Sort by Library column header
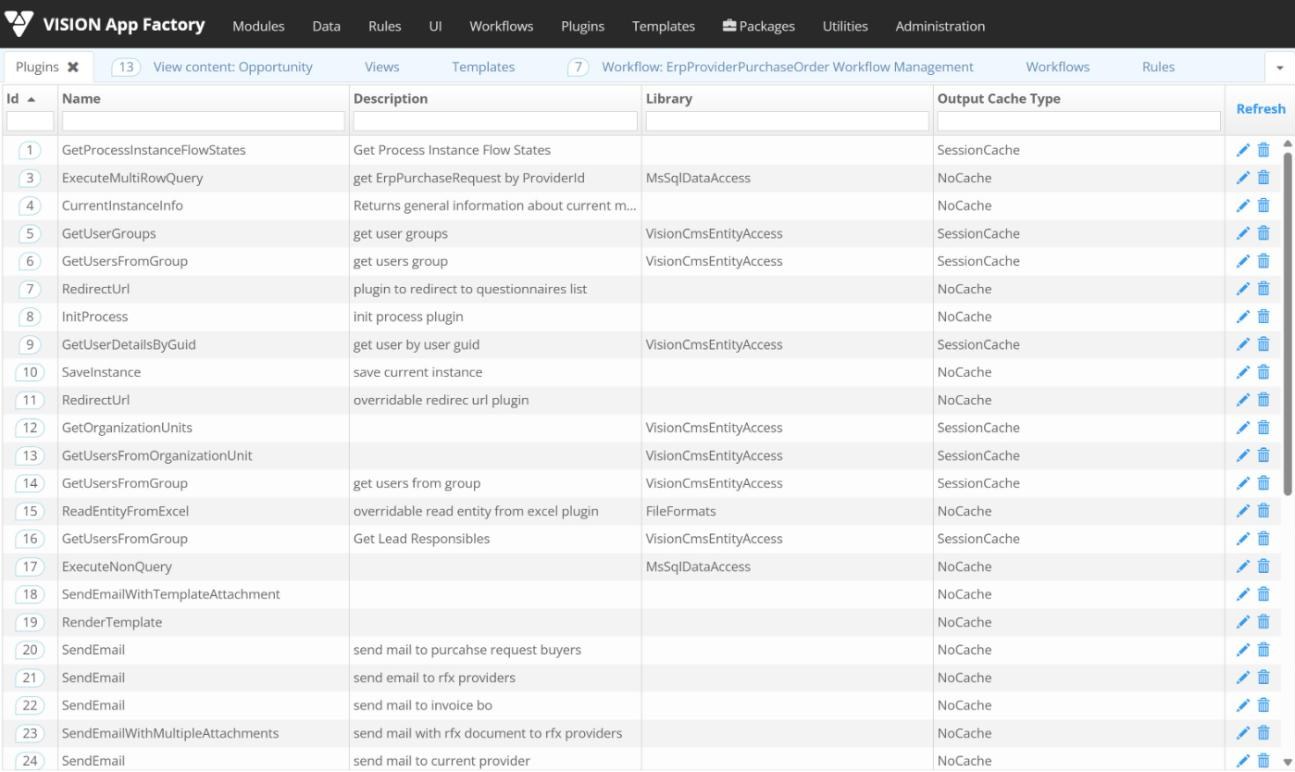Screen dimensions: 1295x772 click(669, 99)
